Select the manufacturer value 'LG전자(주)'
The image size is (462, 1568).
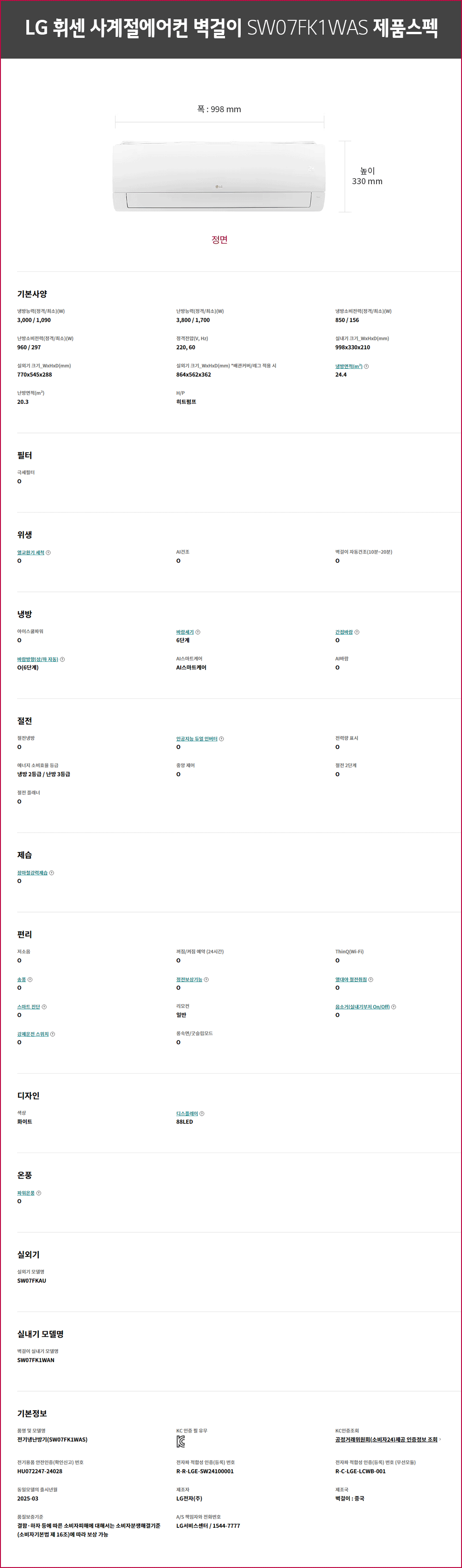[x=189, y=1499]
